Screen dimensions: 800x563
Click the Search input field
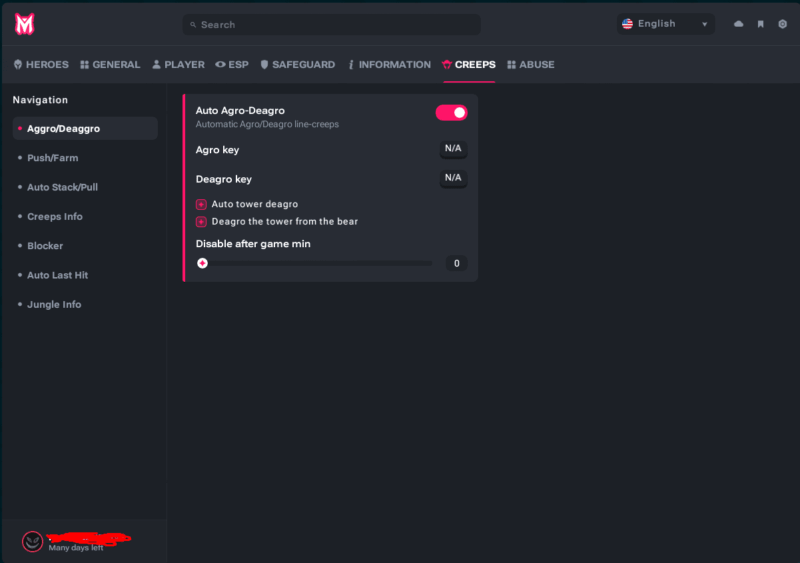click(x=332, y=25)
